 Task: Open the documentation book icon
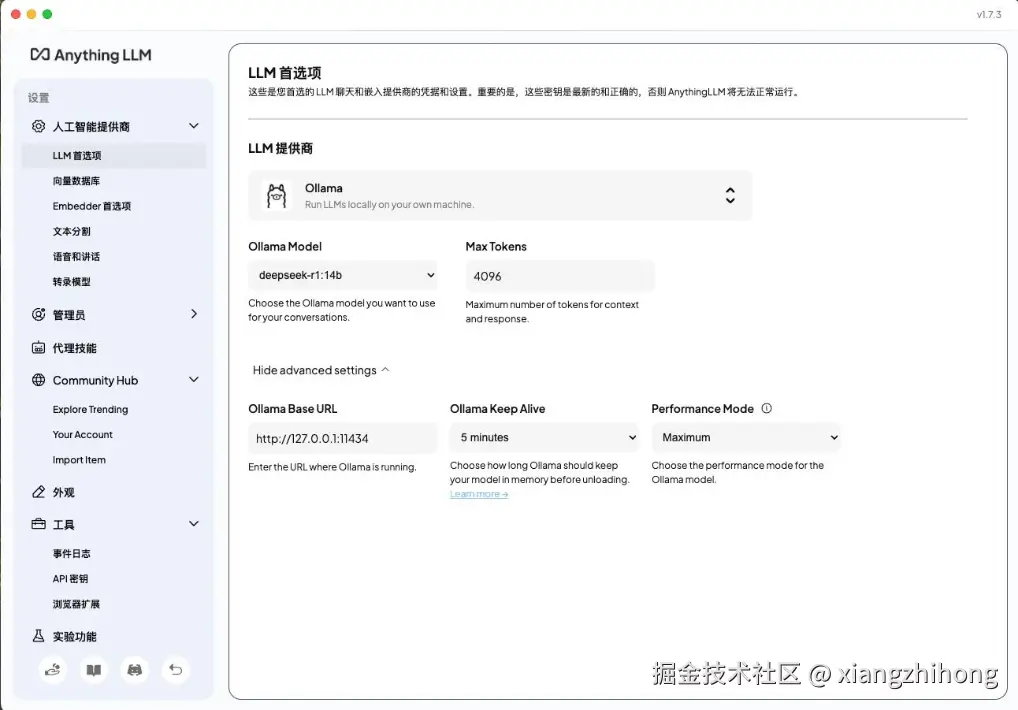pyautogui.click(x=93, y=670)
